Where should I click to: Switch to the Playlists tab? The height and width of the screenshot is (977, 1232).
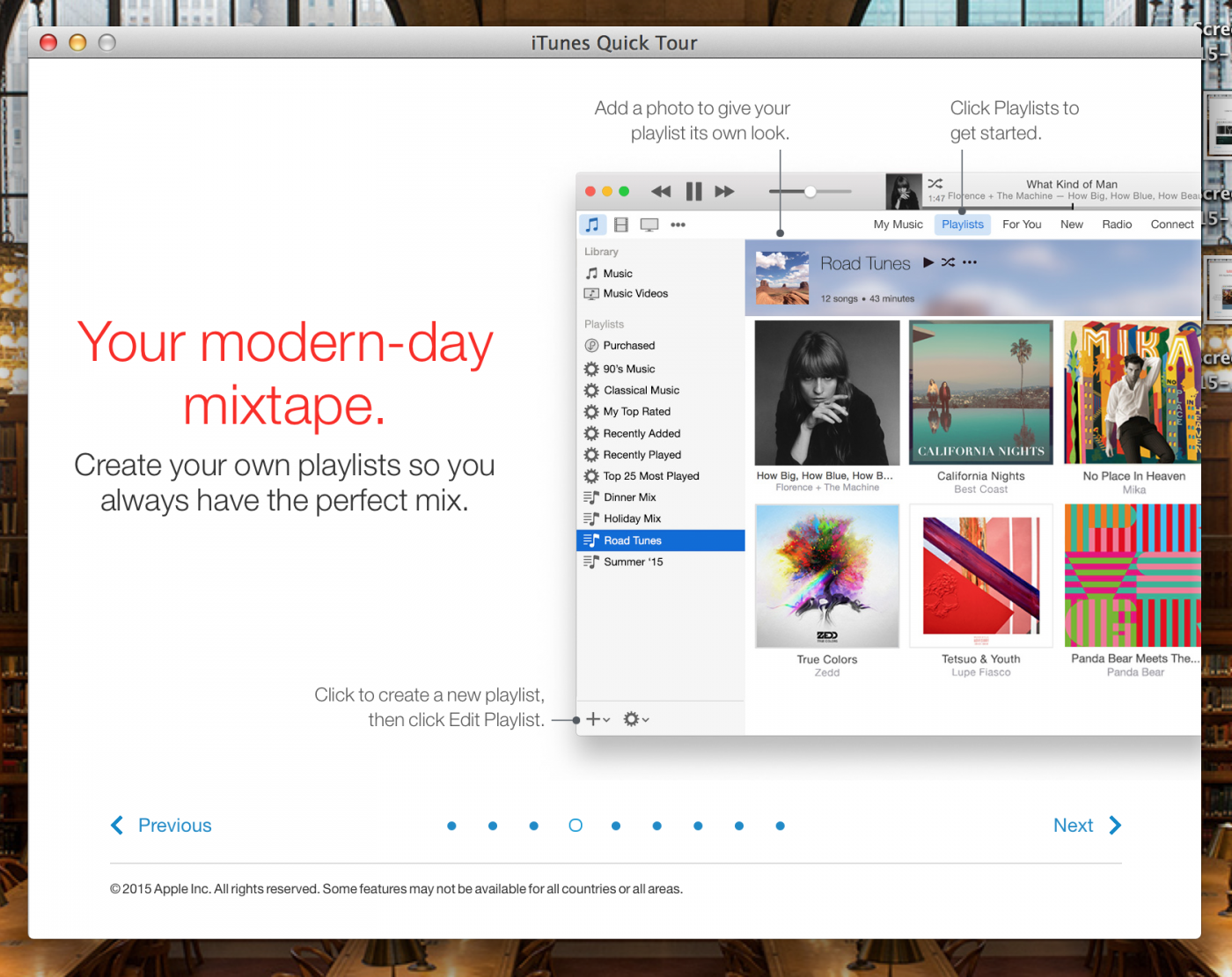[x=962, y=224]
